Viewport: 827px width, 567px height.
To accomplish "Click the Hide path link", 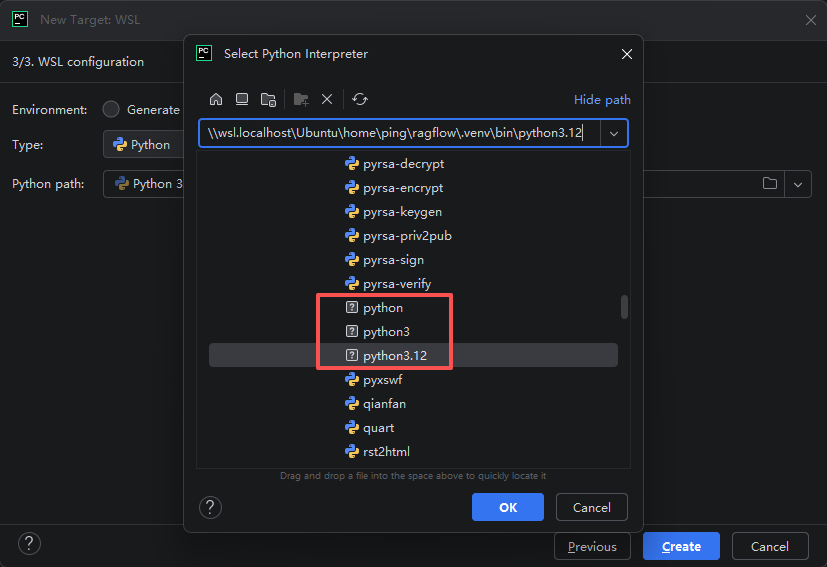I will coord(602,100).
